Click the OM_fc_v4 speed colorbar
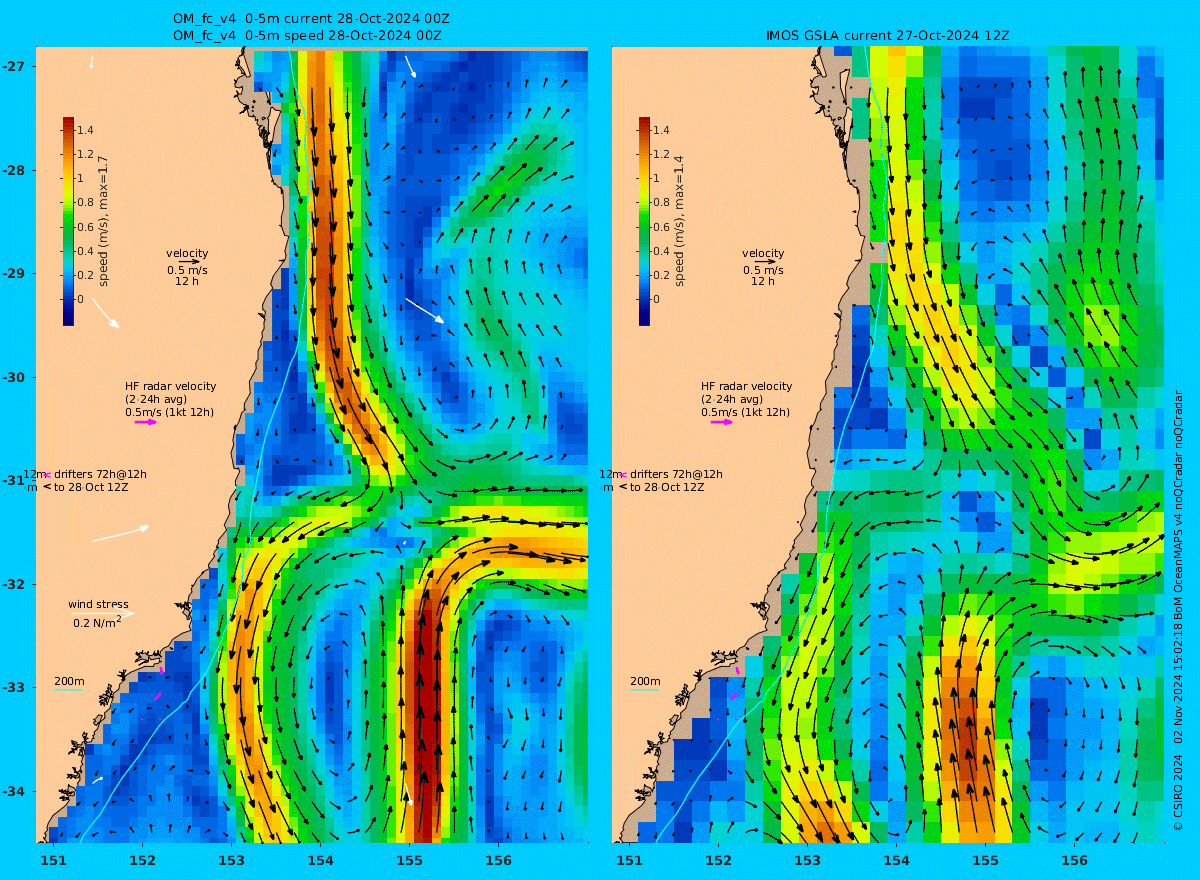This screenshot has width=1200, height=880. [68, 221]
